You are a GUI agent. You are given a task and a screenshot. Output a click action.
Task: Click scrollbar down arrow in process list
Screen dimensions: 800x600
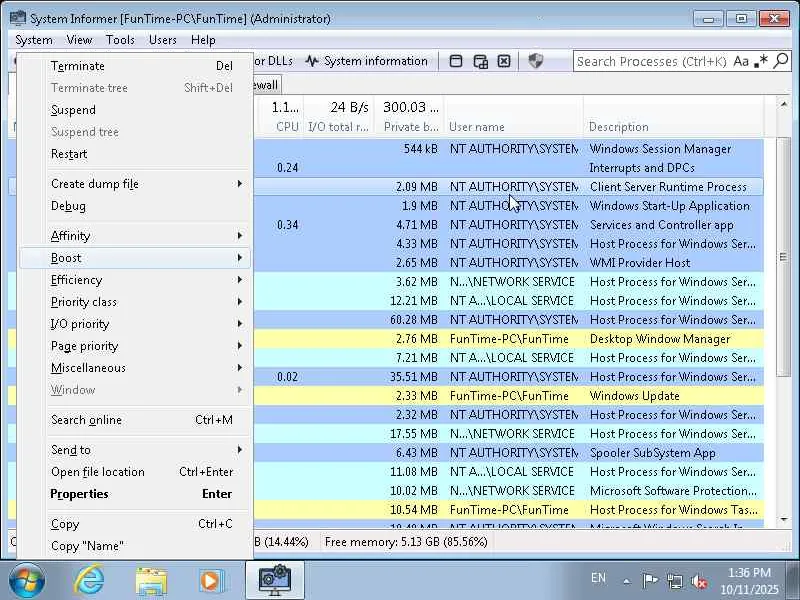point(783,519)
